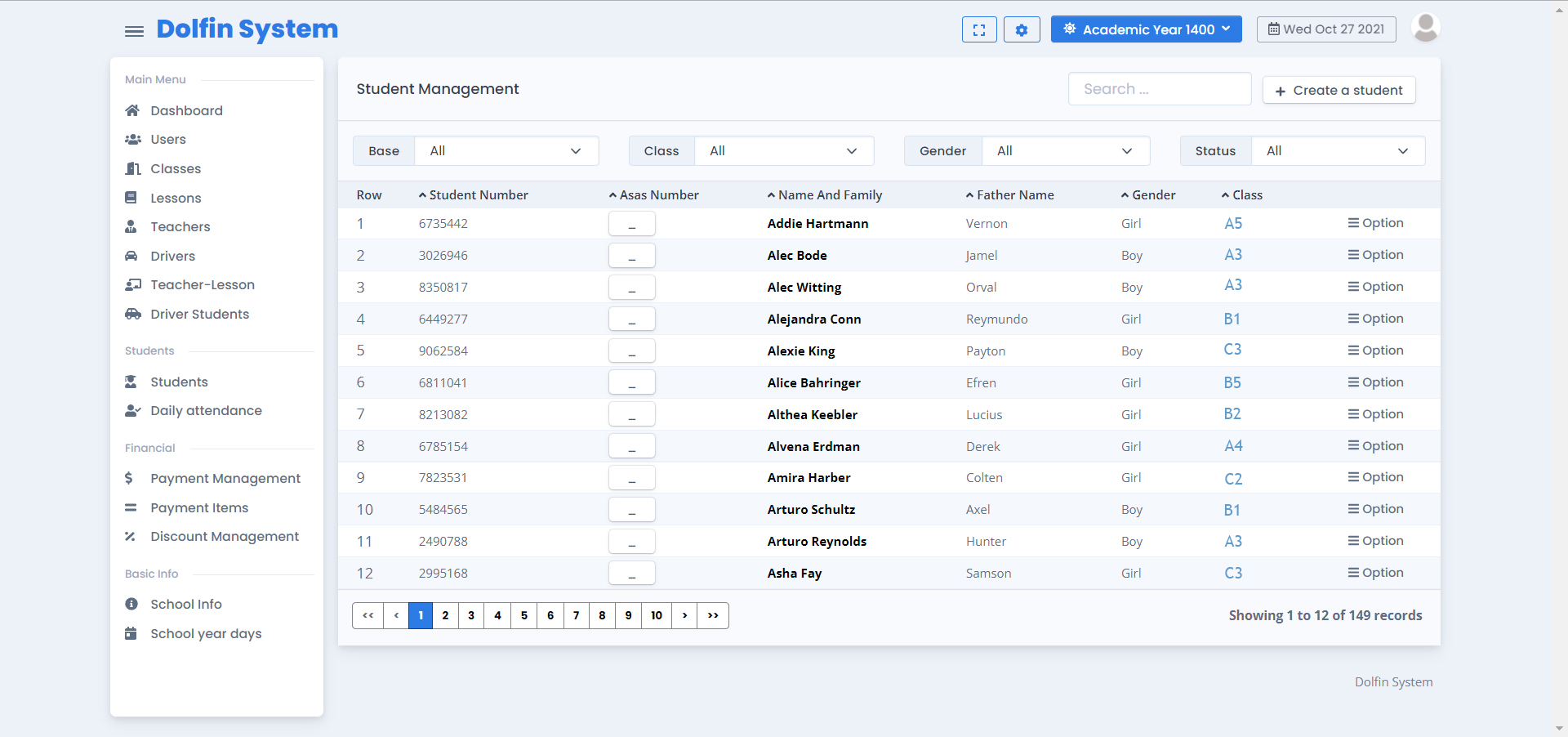
Task: Jump to last page with double arrow
Action: coord(713,615)
